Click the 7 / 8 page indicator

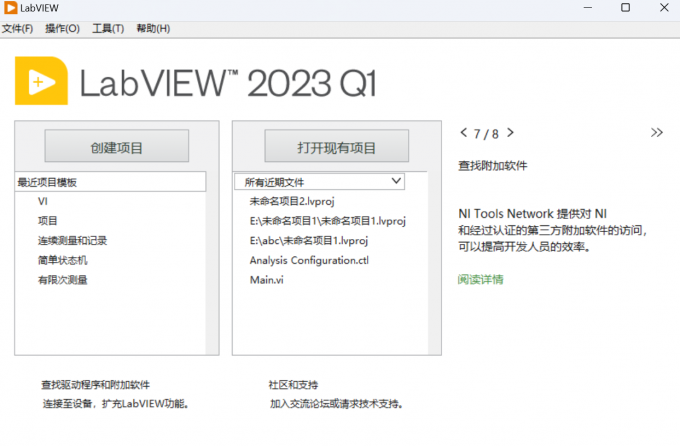click(486, 134)
